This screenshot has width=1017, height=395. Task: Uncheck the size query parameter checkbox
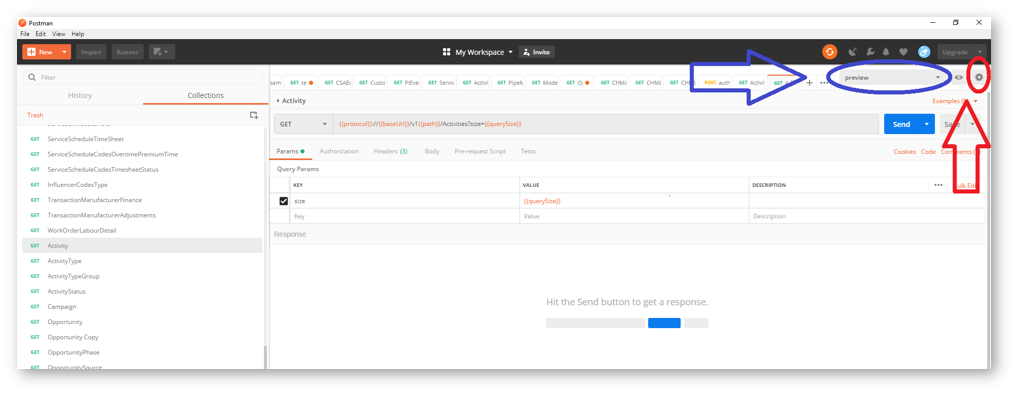(283, 201)
